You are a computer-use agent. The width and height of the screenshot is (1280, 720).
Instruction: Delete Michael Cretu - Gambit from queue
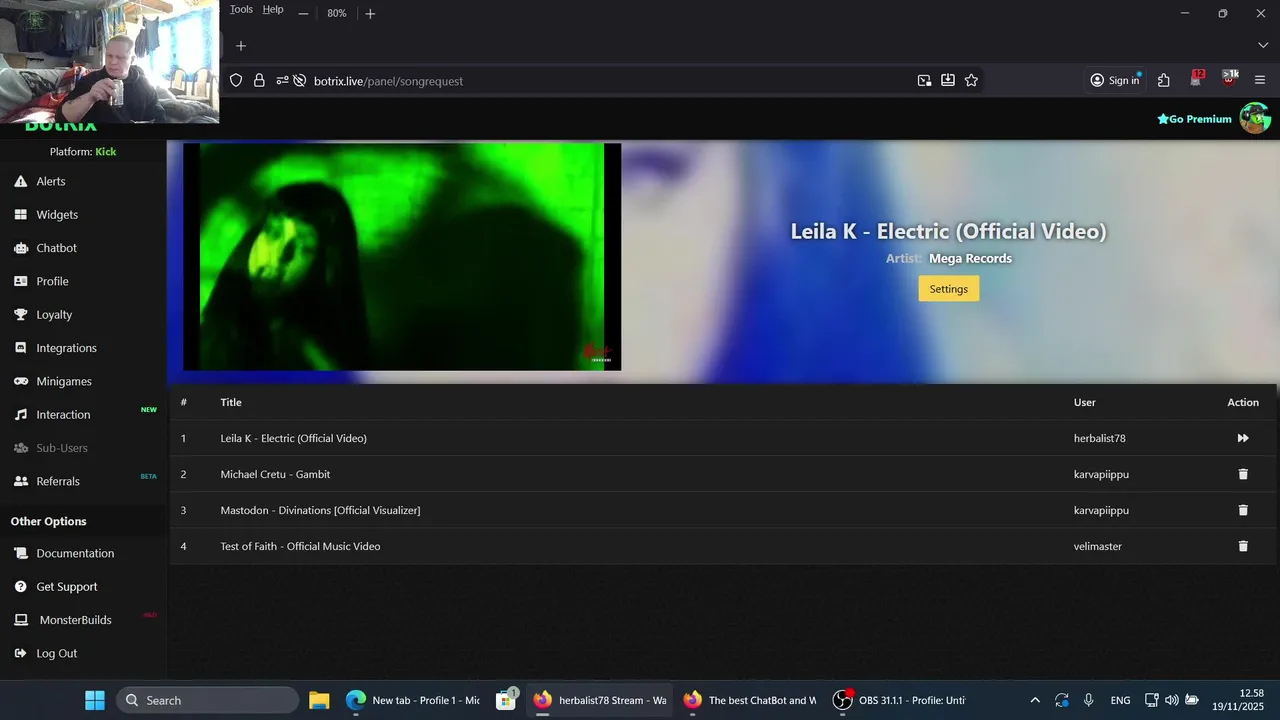[1243, 474]
